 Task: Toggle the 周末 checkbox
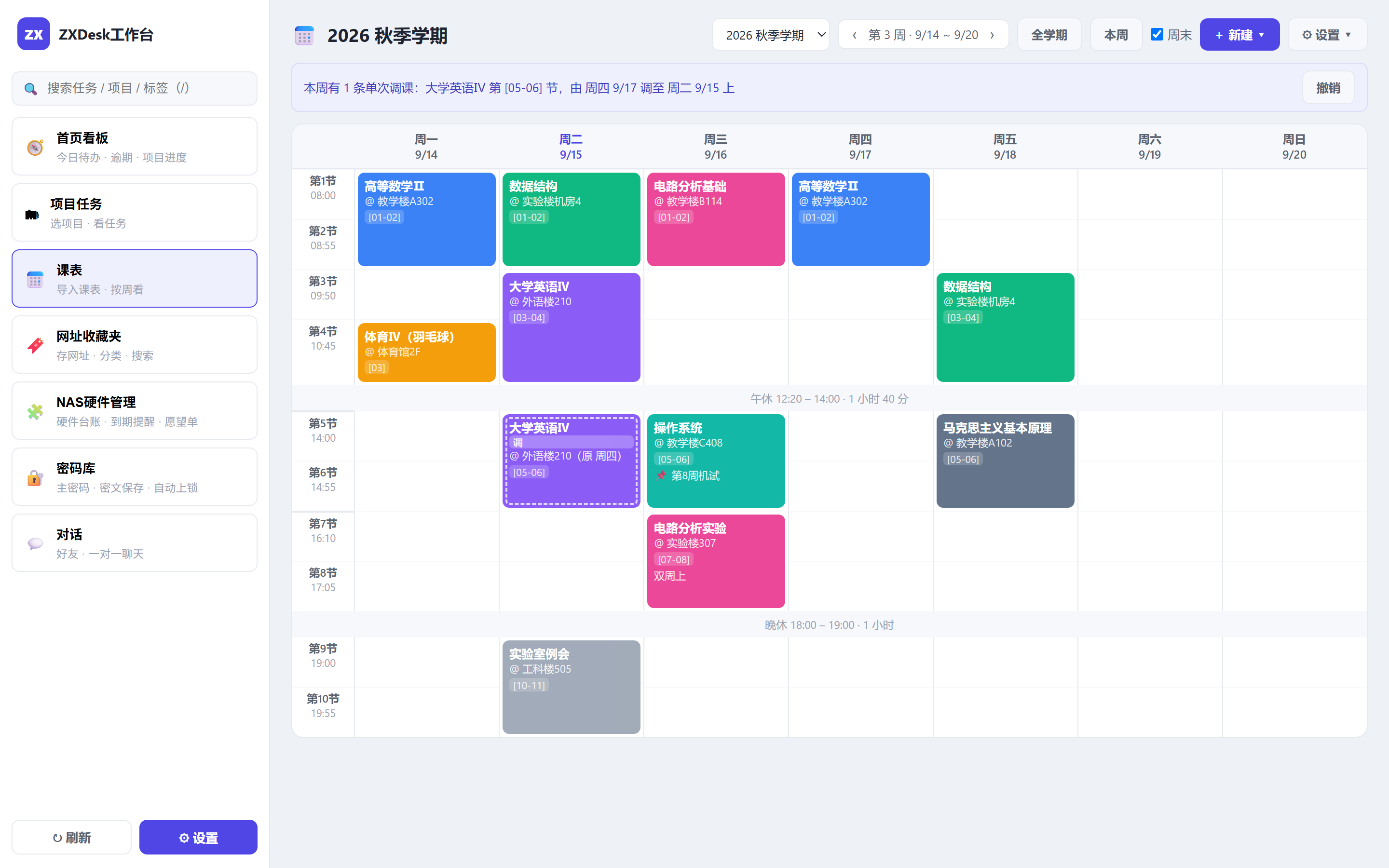point(1157,34)
